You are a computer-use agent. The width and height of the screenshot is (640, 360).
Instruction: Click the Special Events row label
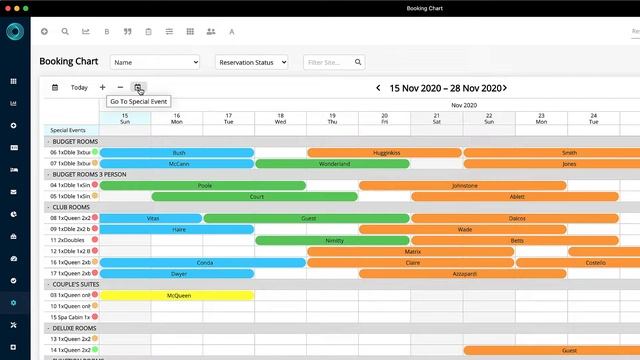click(68, 130)
